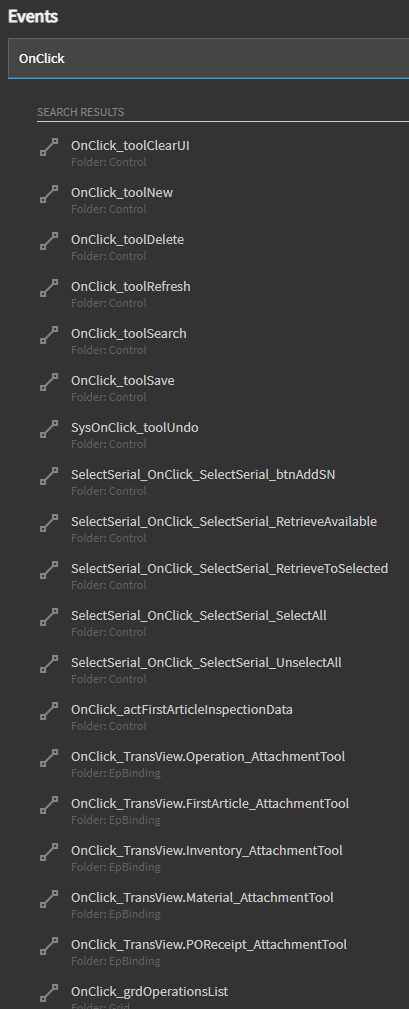Viewport: 409px width, 1009px height.
Task: Open the SelectSerial_UnselectAll event
Action: point(223,670)
